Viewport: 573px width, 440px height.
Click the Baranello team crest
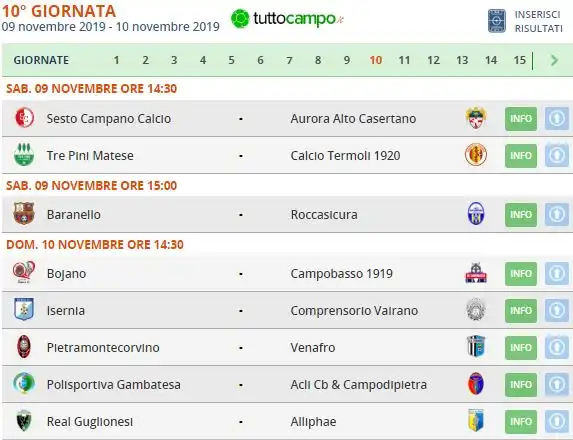point(24,213)
